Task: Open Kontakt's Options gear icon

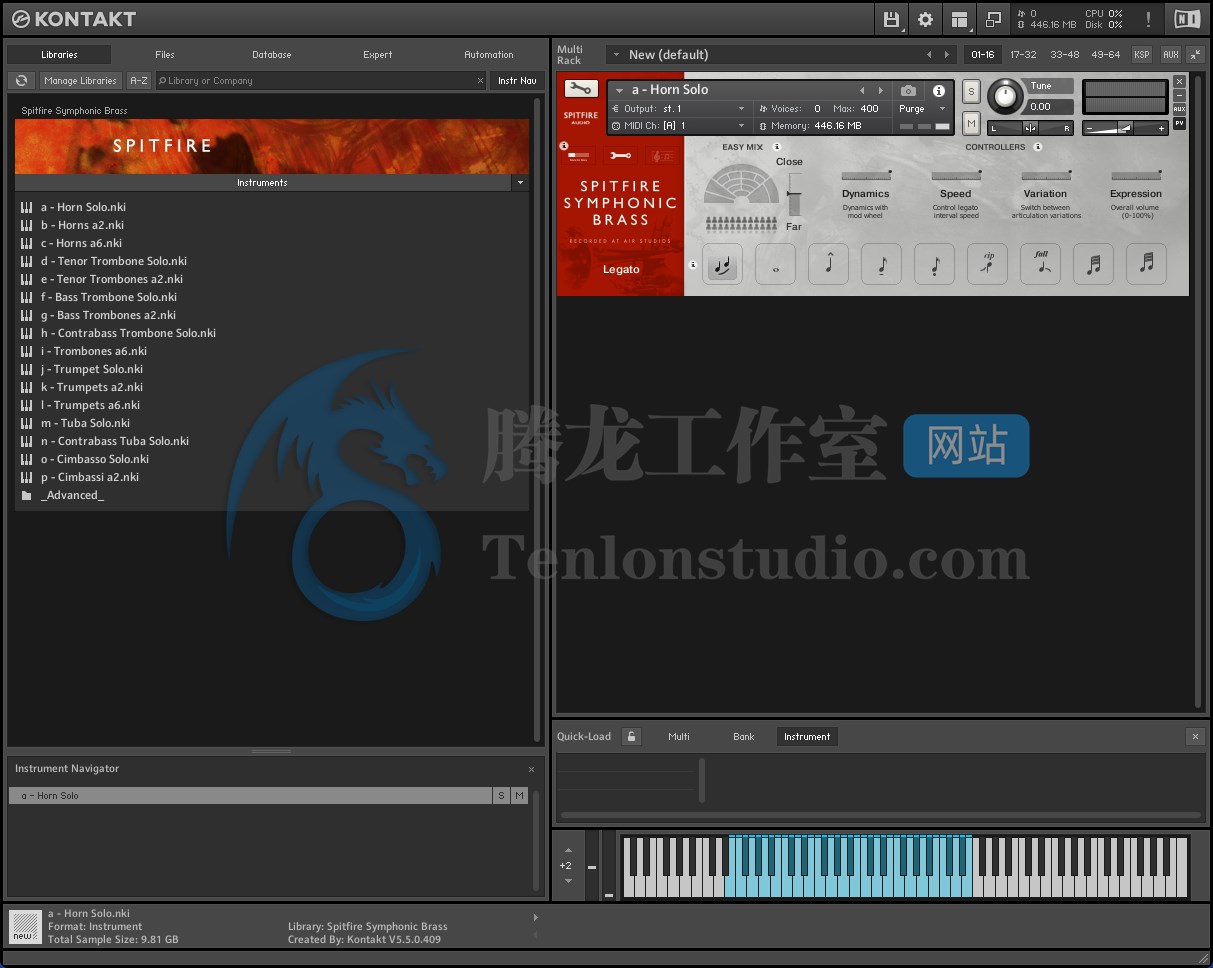Action: click(925, 19)
